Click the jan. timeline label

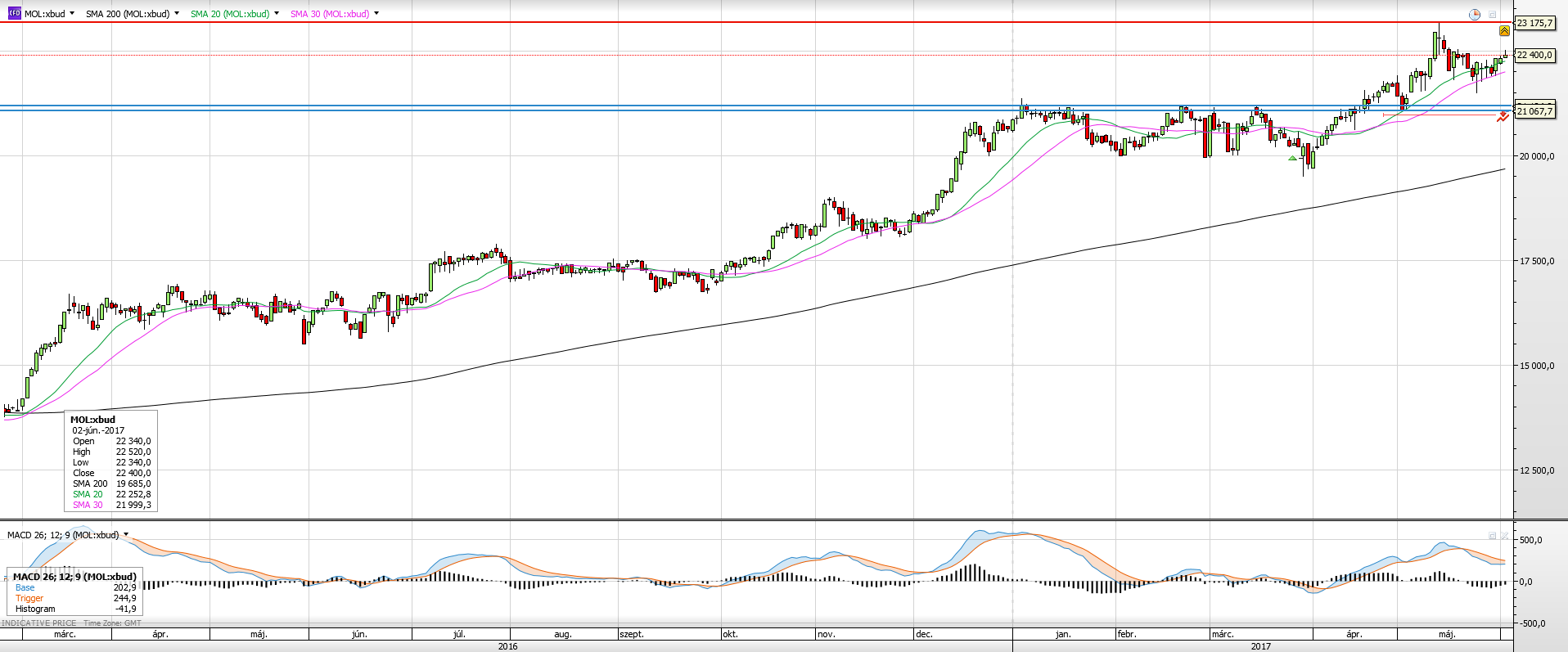pos(1063,634)
